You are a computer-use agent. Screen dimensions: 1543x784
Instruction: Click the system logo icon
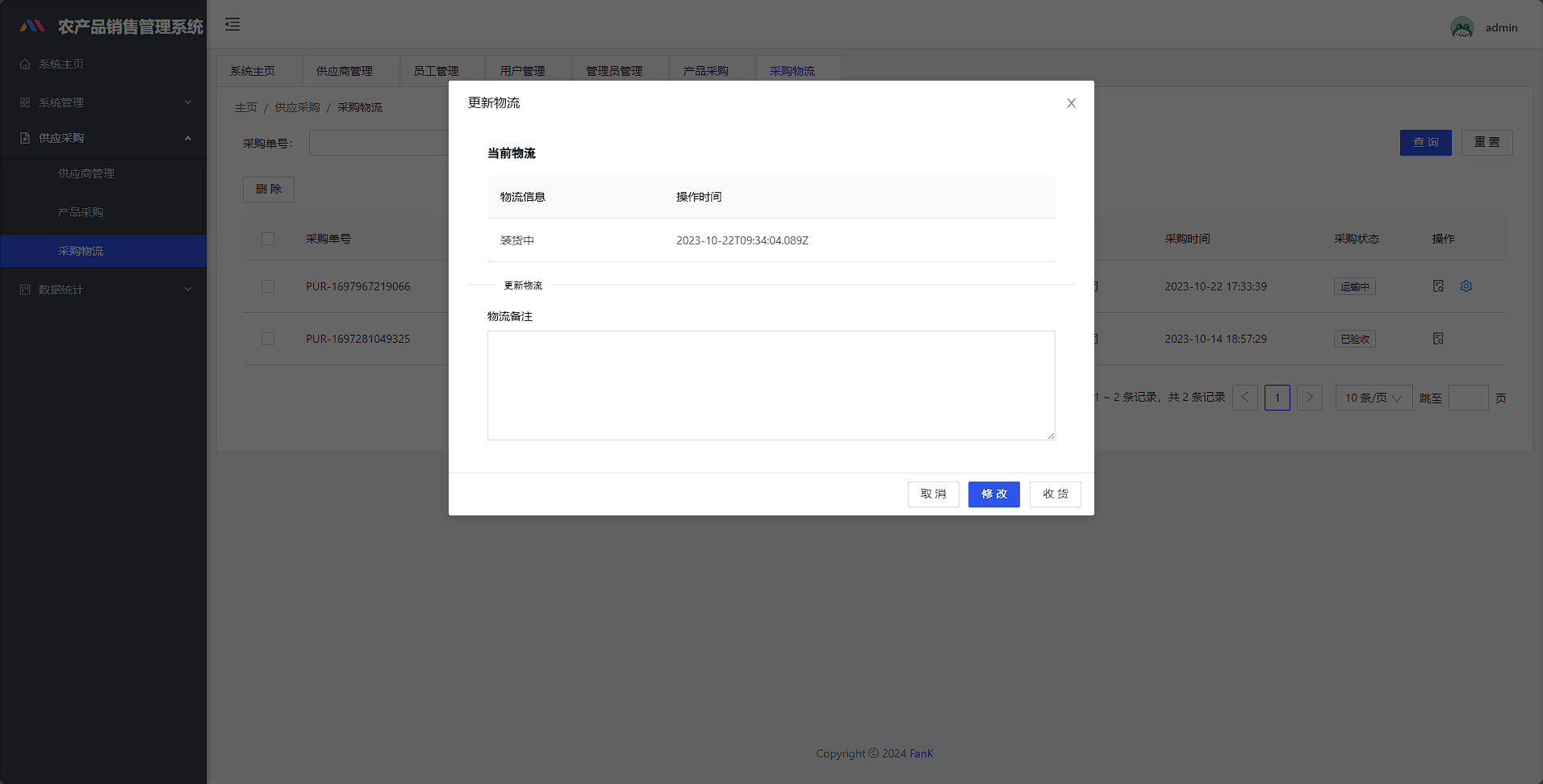(32, 26)
